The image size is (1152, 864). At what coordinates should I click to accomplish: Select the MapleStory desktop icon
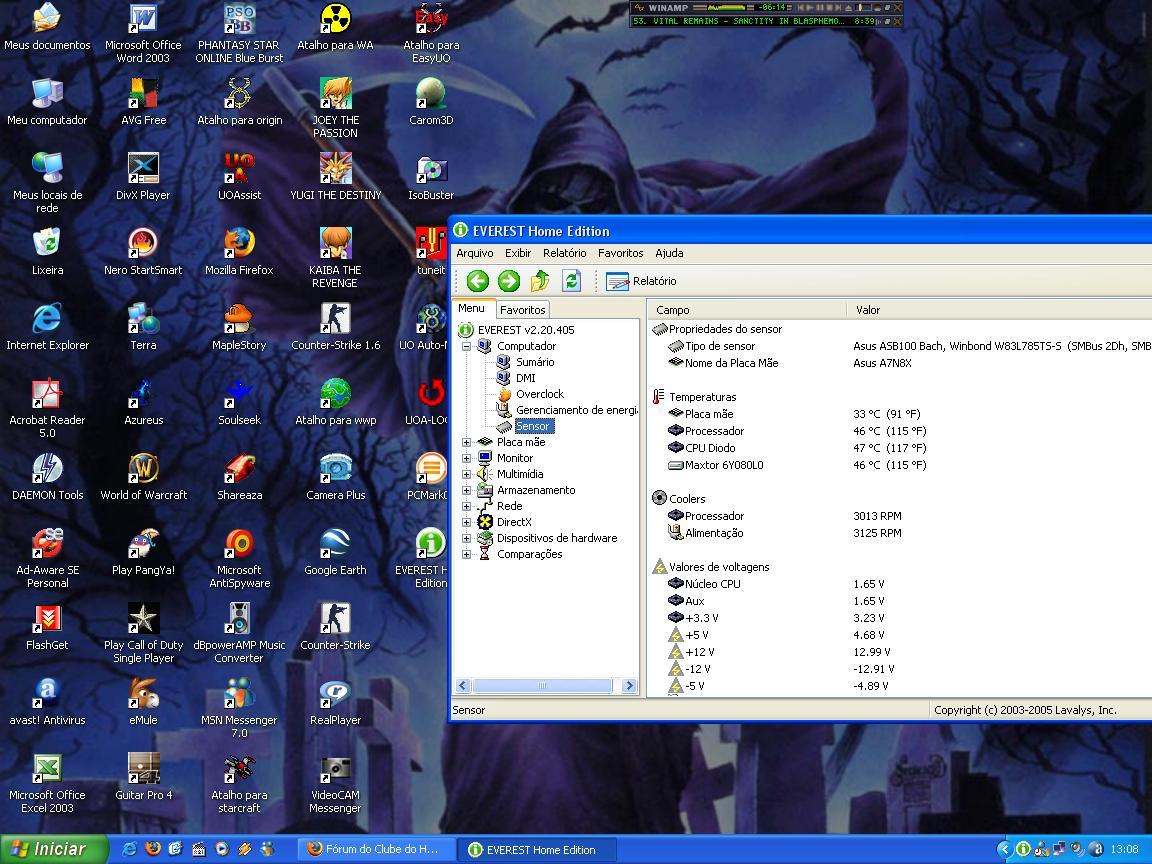(239, 326)
